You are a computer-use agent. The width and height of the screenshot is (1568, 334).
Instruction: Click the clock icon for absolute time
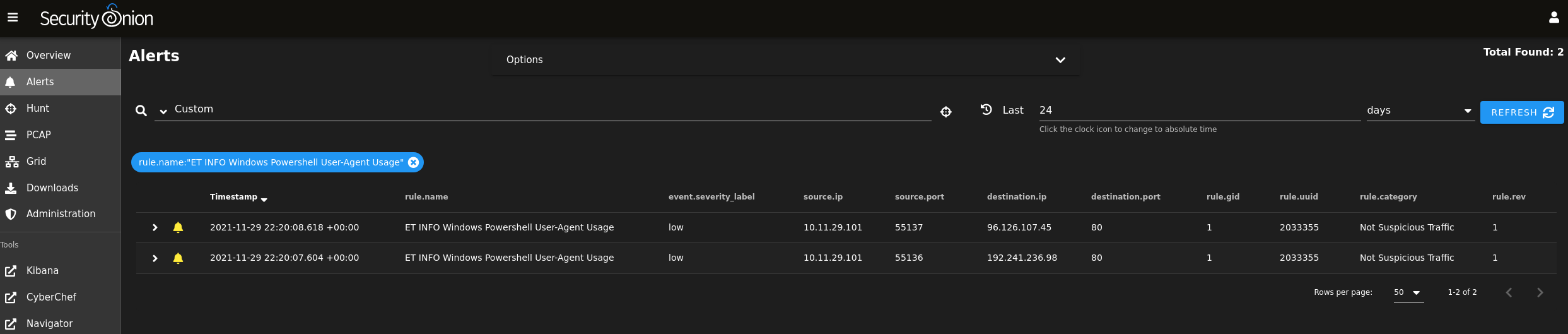986,109
